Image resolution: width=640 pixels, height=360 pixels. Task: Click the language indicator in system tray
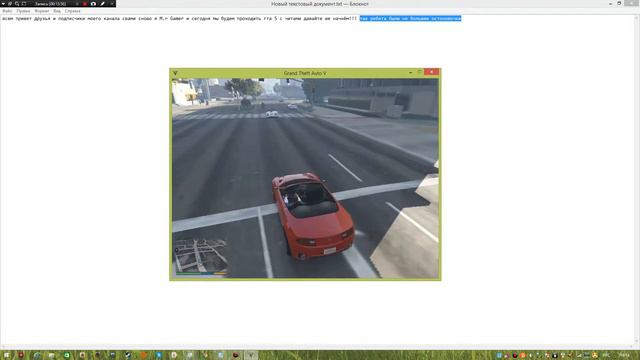click(x=606, y=356)
